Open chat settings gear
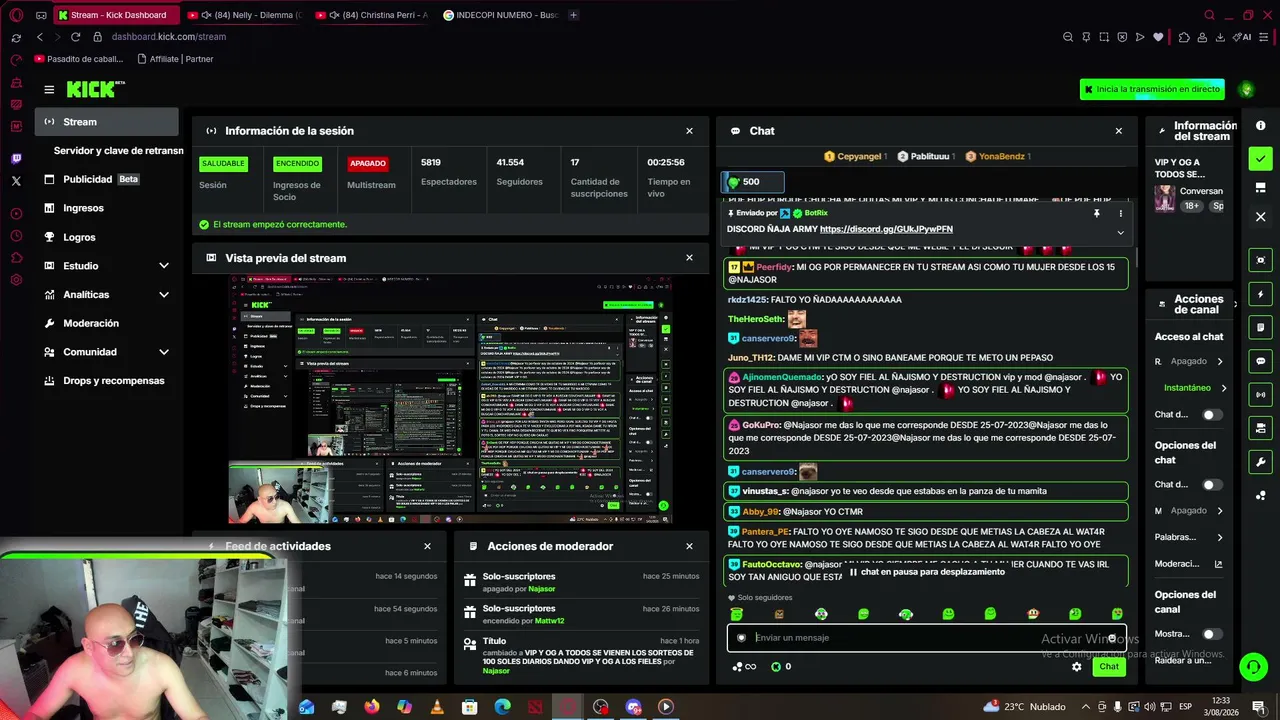The height and width of the screenshot is (720, 1280). (x=1077, y=667)
